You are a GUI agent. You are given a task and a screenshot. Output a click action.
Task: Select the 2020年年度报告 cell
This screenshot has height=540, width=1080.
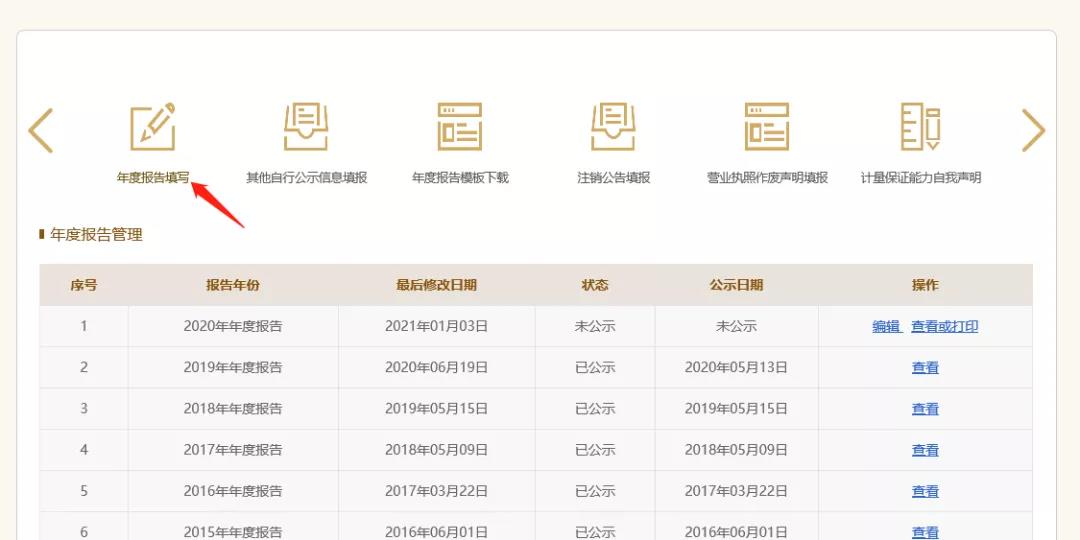pyautogui.click(x=233, y=326)
